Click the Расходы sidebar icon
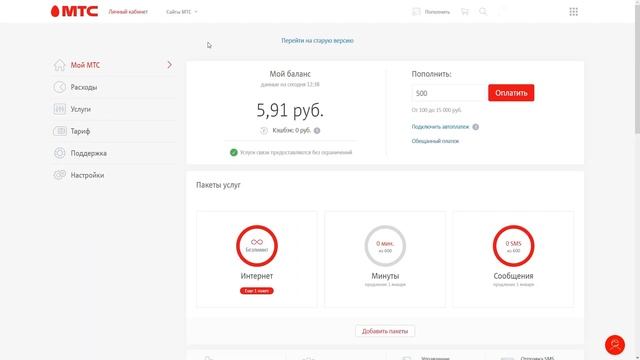This screenshot has height=360, width=640. tap(60, 87)
